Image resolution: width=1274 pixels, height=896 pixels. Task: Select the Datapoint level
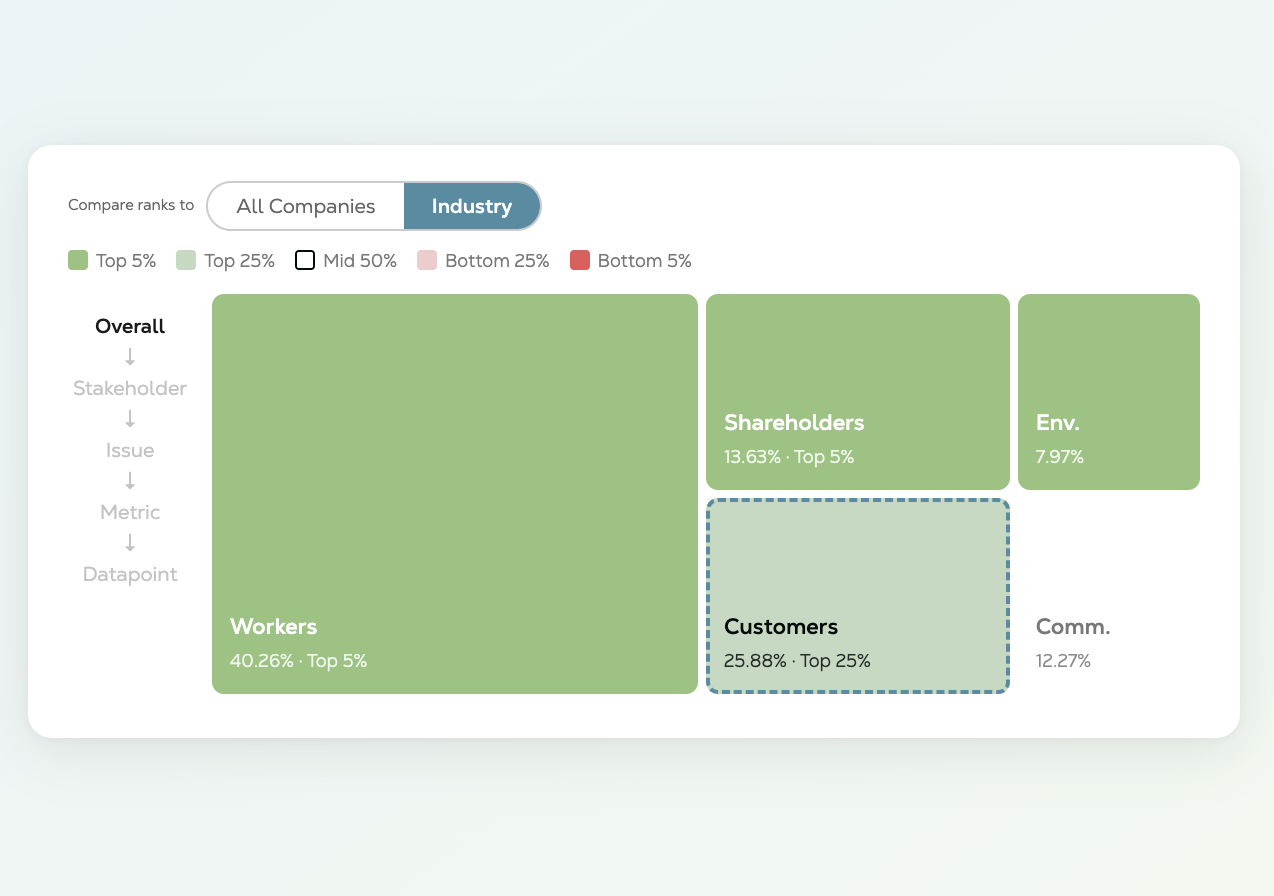point(130,574)
